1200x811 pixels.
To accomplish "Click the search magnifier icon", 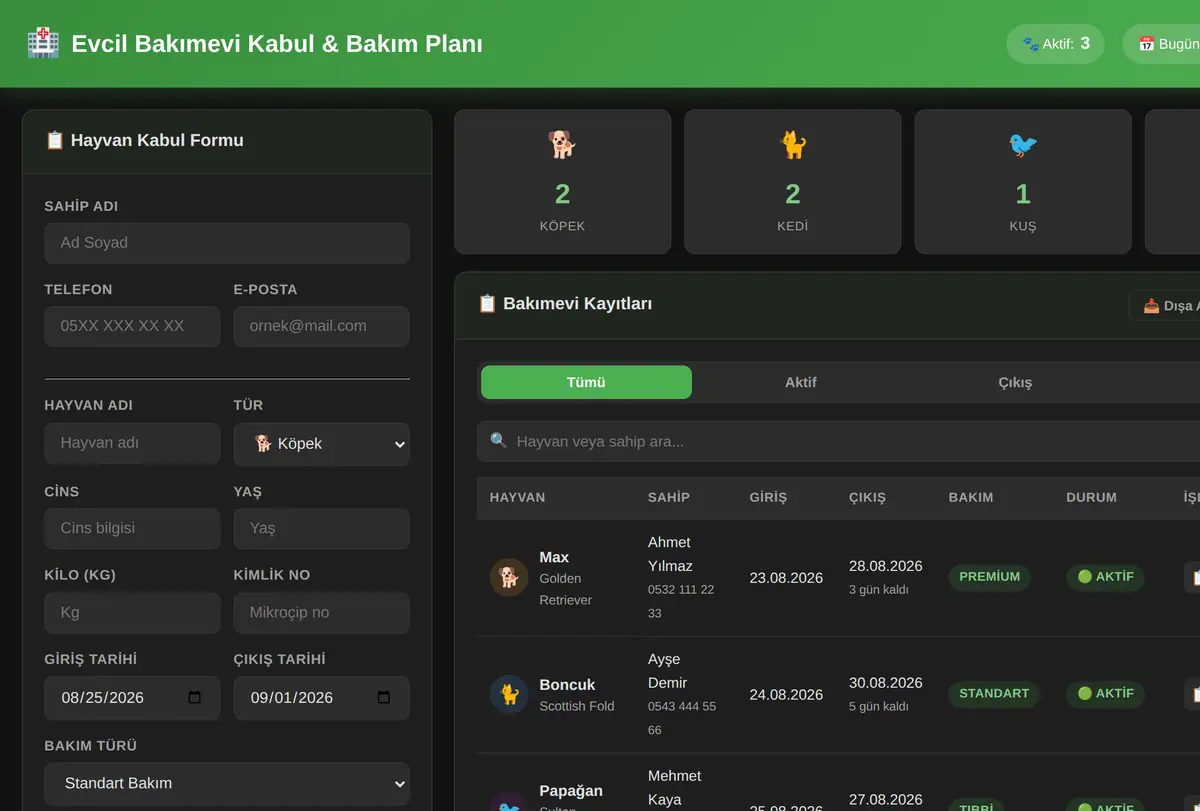I will point(498,441).
